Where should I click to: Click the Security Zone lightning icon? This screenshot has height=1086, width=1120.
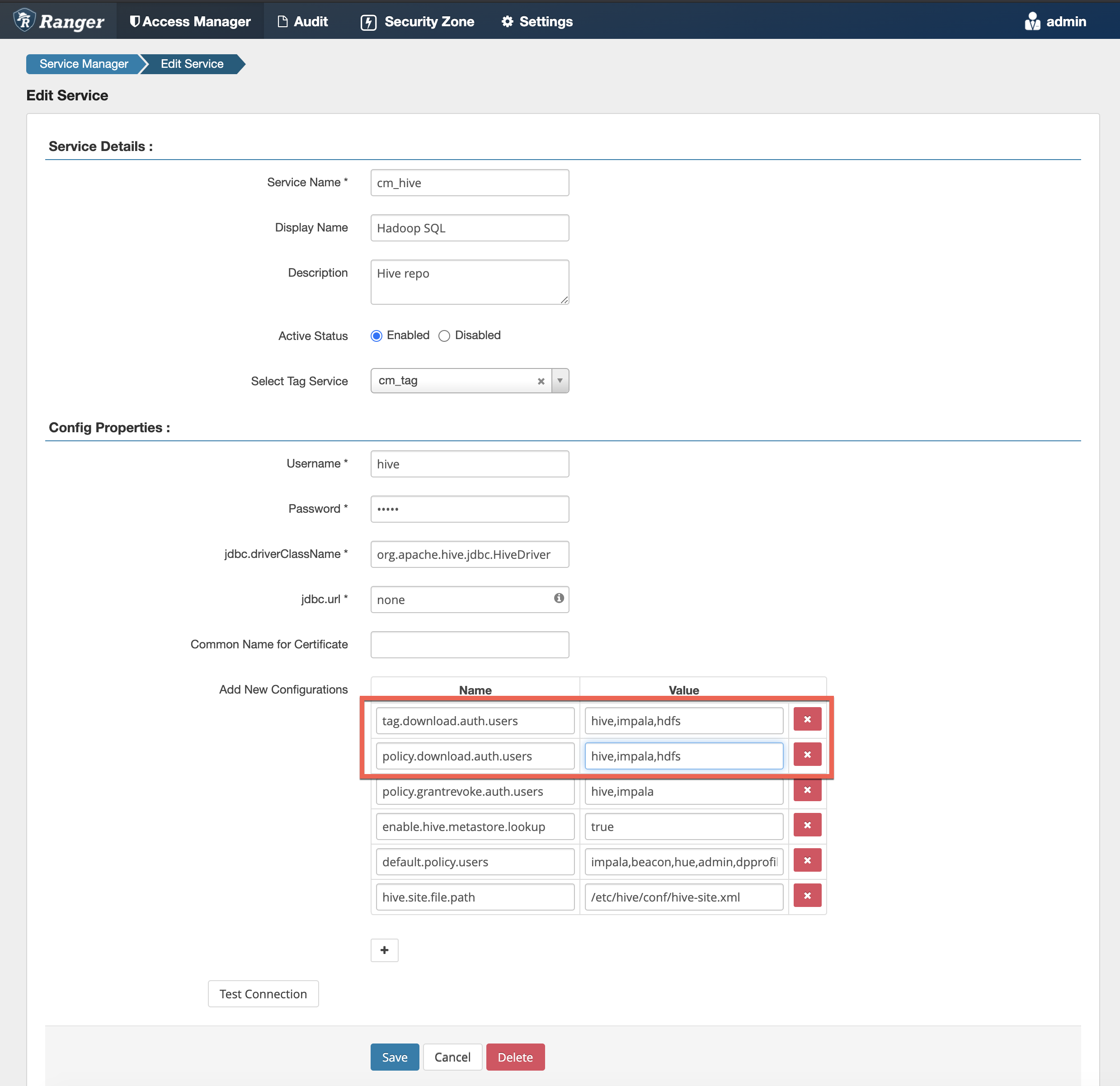pyautogui.click(x=368, y=21)
